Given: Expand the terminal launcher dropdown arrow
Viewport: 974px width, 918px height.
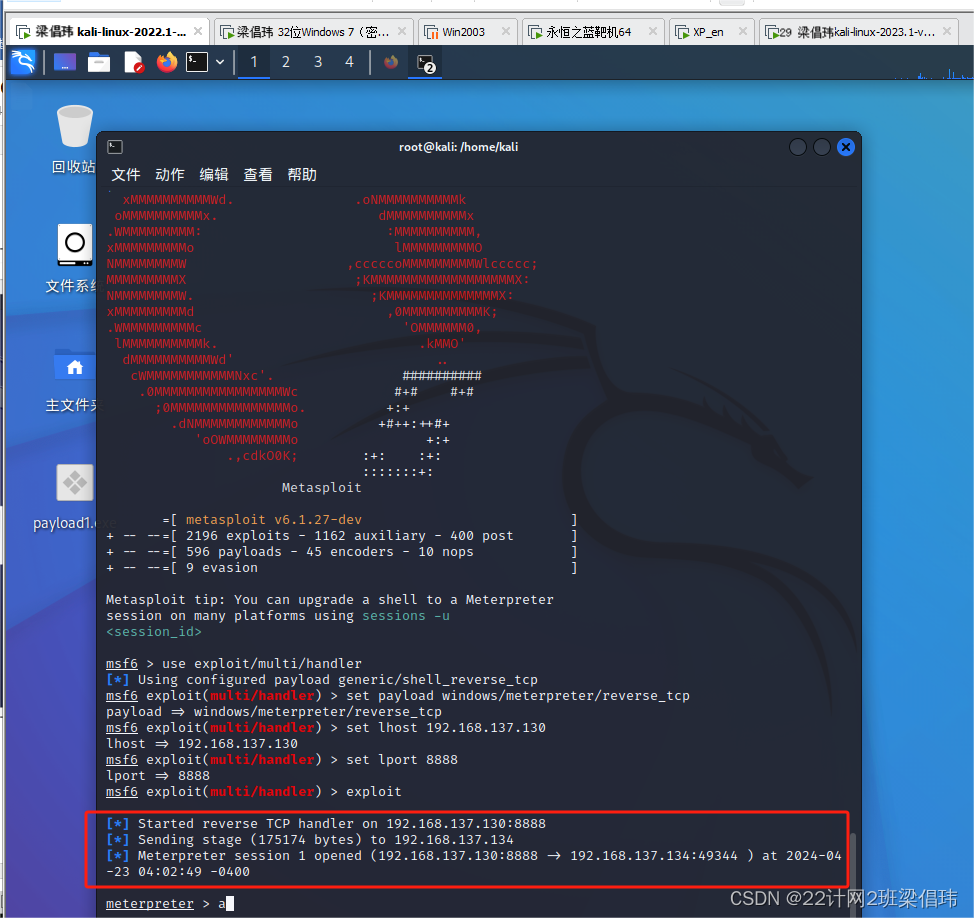Looking at the screenshot, I should 220,62.
